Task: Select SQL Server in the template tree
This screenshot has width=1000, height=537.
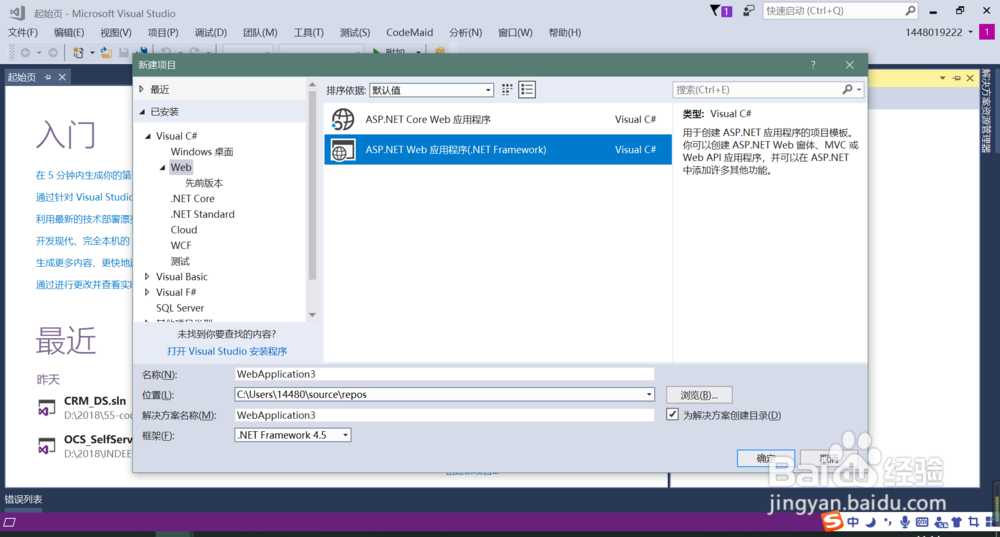Action: tap(180, 307)
